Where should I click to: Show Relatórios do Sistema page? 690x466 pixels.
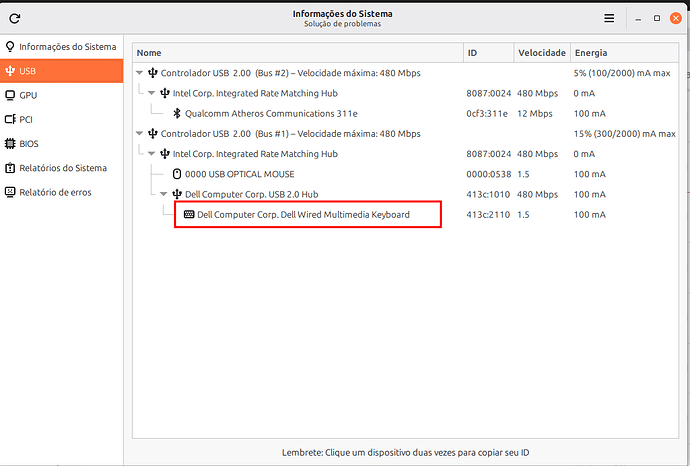62,168
